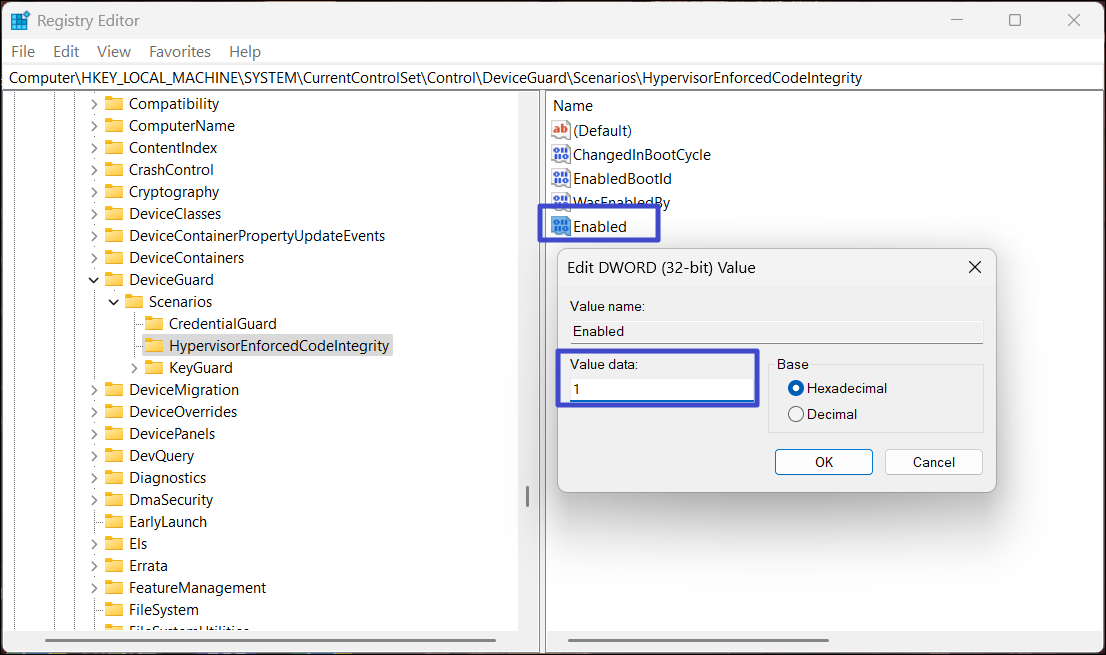Click the CrashControl folder icon

114,169
